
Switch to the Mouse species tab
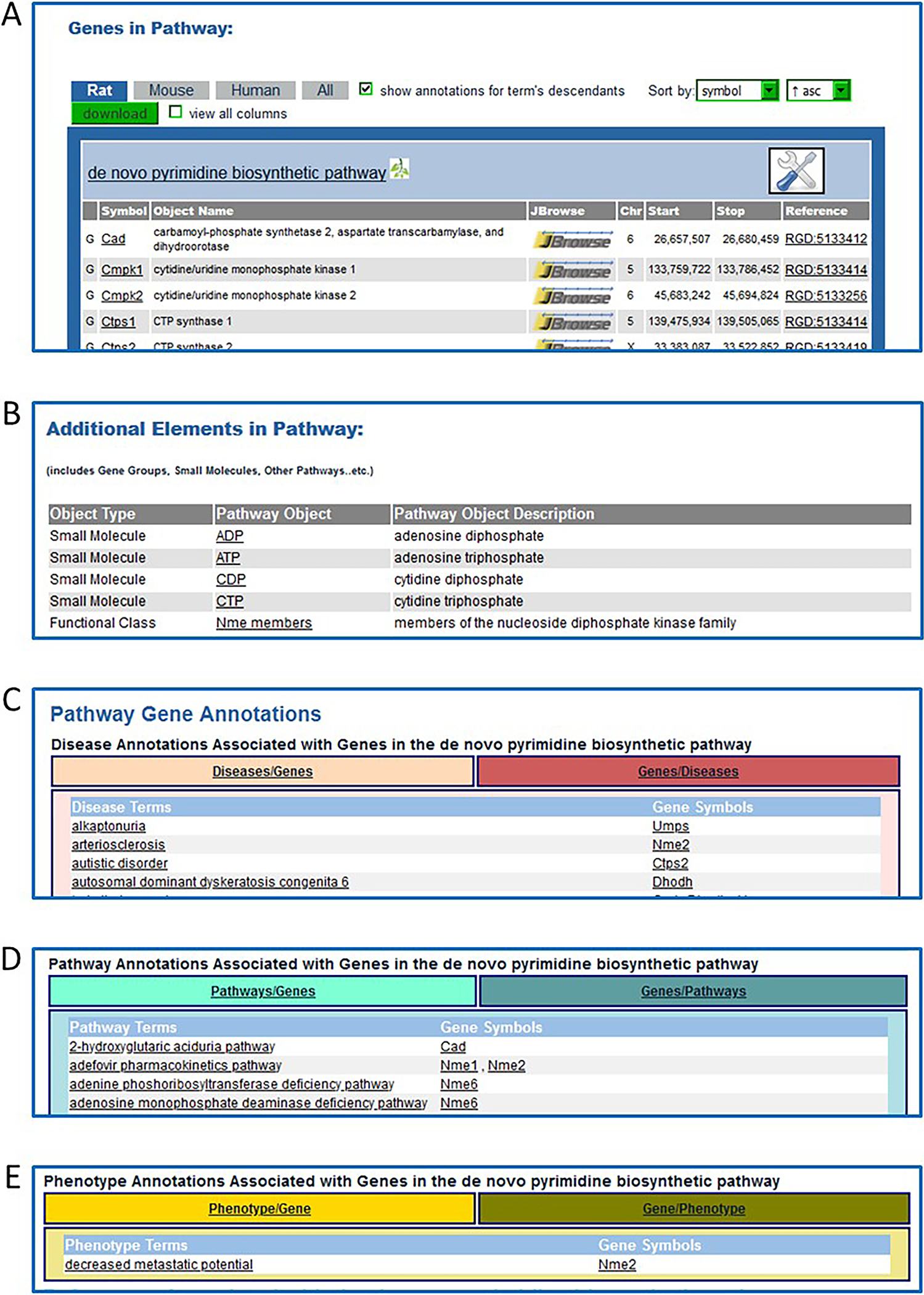coord(171,91)
